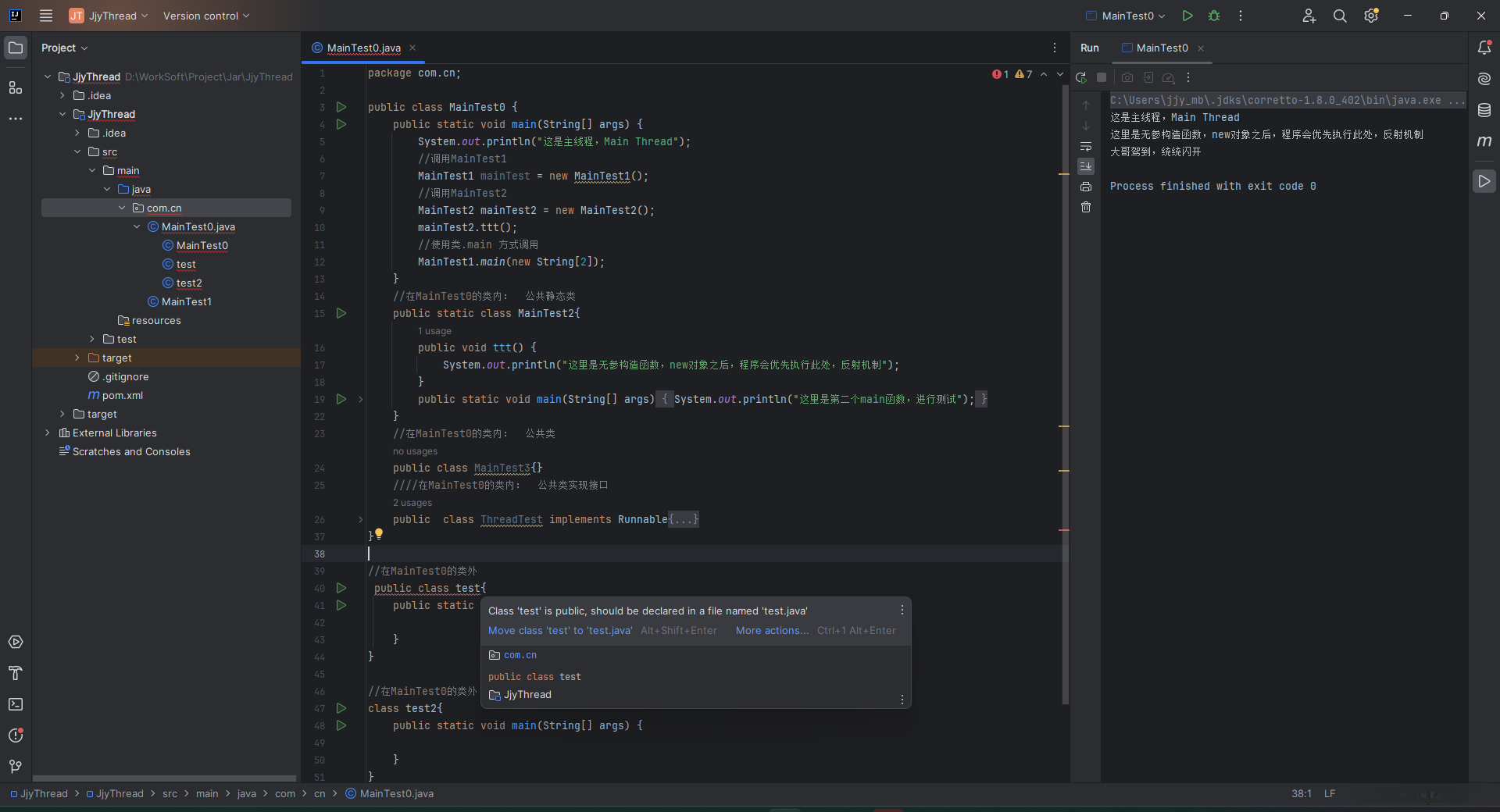This screenshot has width=1500, height=812.
Task: Run MainTest0 using the top toolbar play icon
Action: click(1187, 16)
